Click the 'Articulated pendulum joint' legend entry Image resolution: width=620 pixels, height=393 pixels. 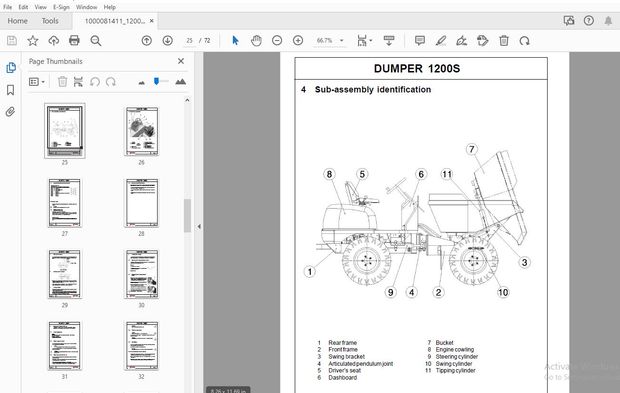(x=361, y=364)
